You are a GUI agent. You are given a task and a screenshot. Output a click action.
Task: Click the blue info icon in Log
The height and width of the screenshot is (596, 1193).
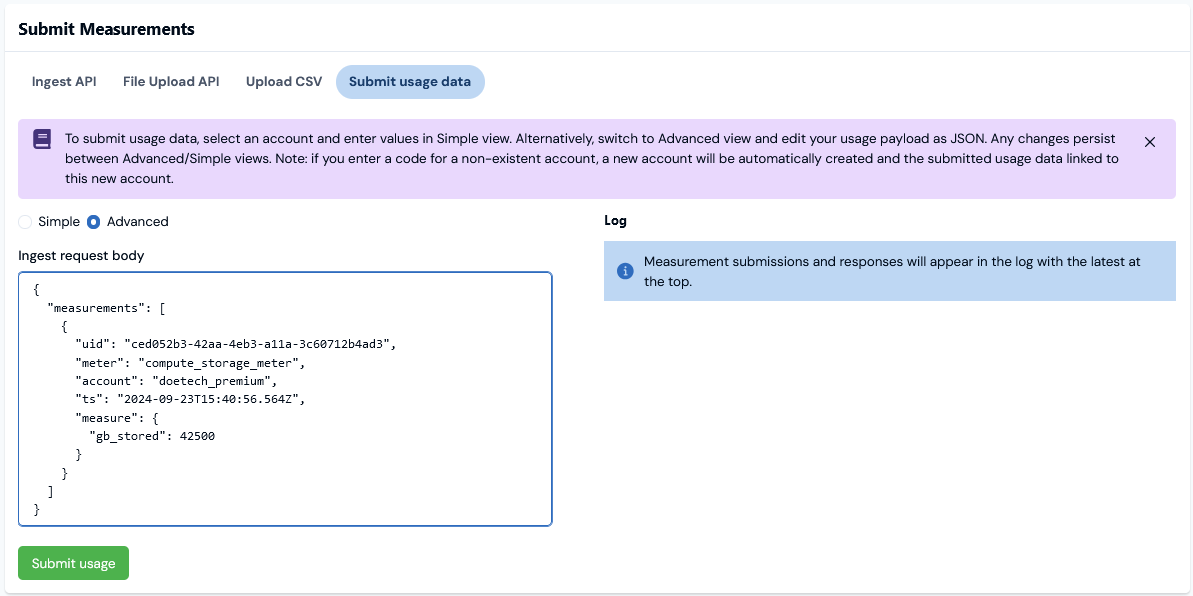[x=625, y=271]
